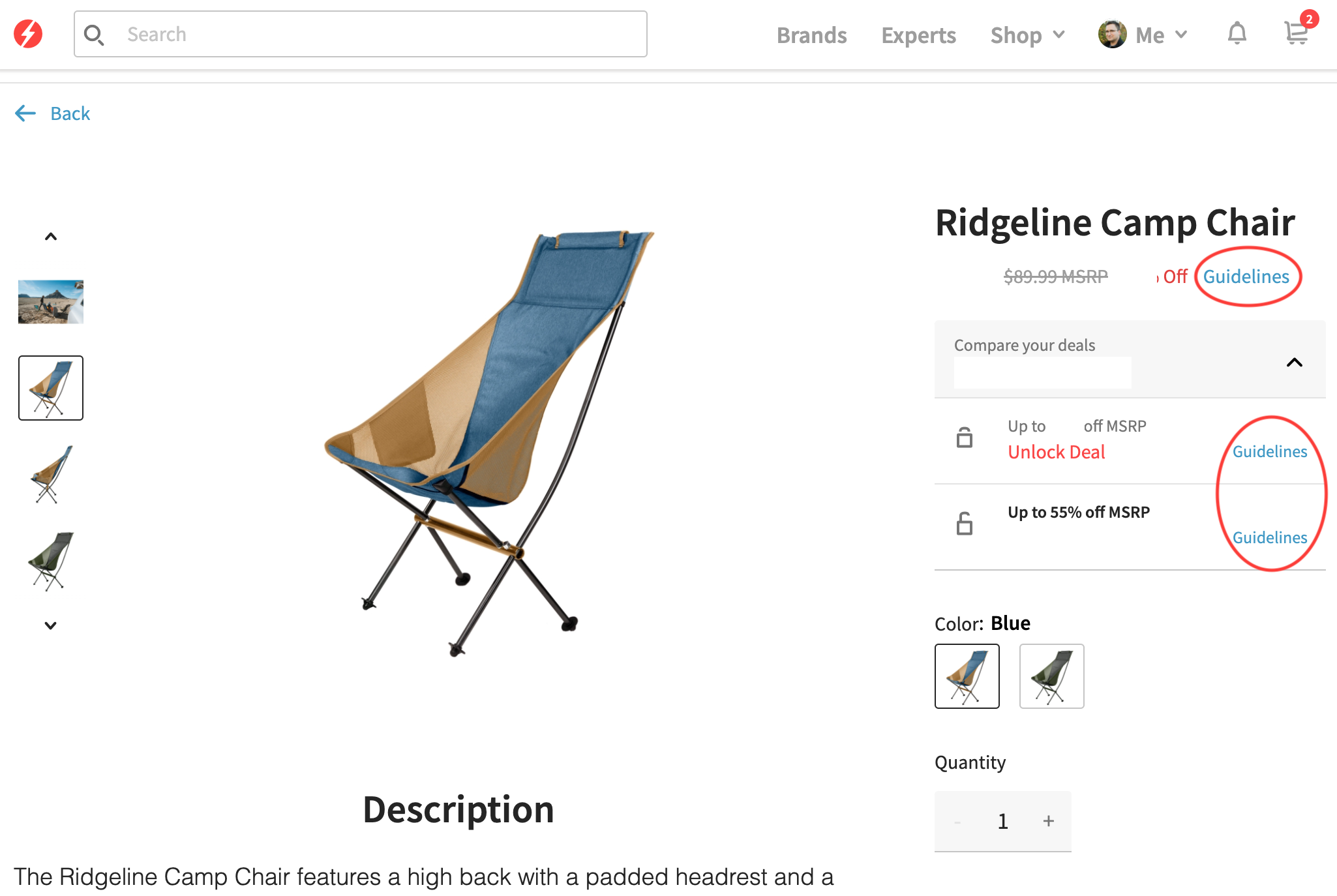Open the Brands menu item
This screenshot has width=1337, height=896.
click(x=811, y=35)
